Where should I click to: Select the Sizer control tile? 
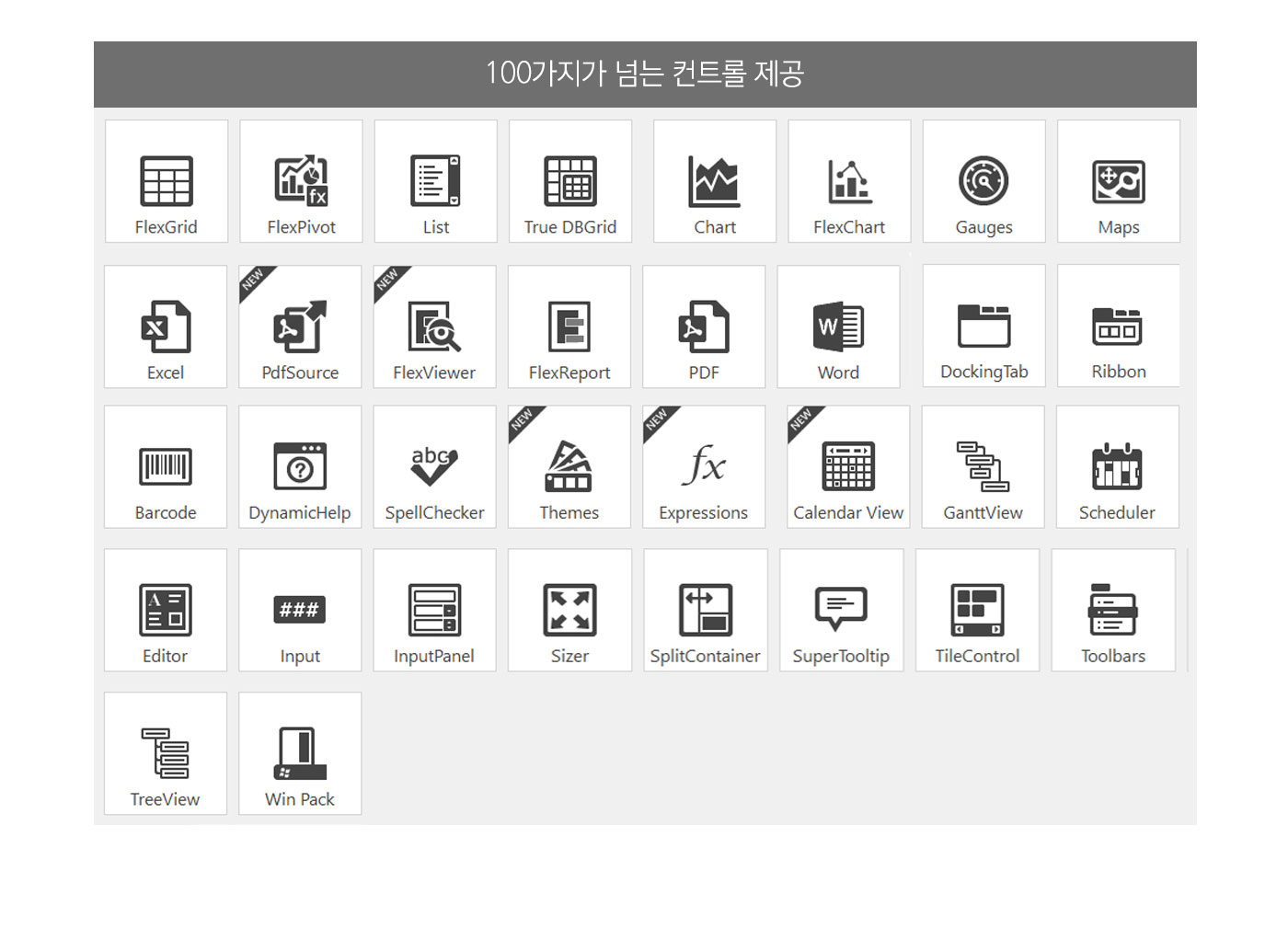click(x=569, y=610)
